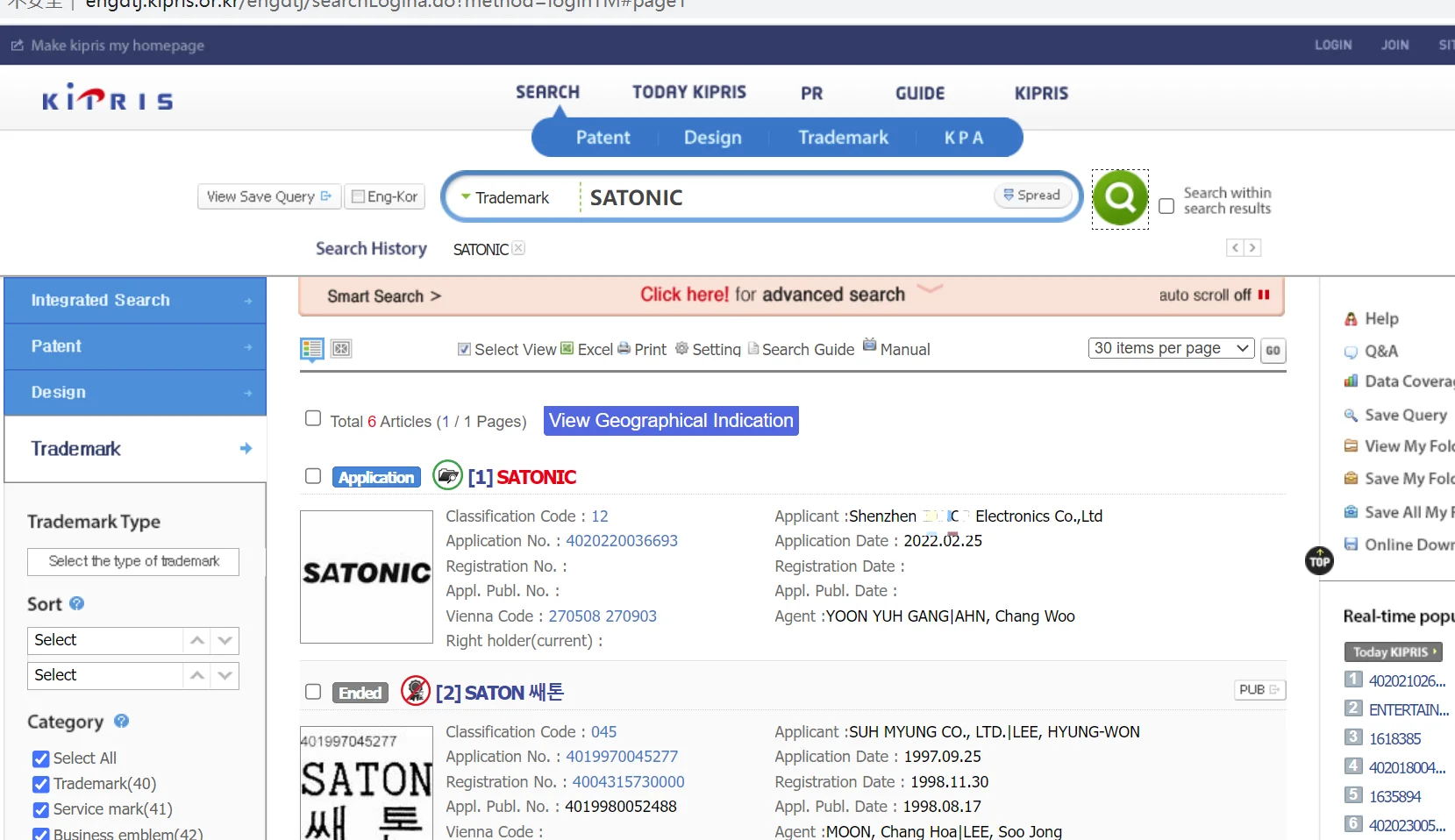Click status icon beside [2] SATON

coord(416,691)
